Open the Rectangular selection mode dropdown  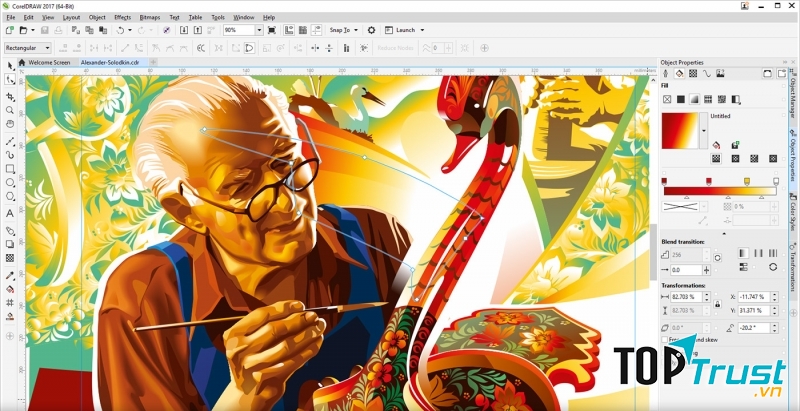point(28,48)
